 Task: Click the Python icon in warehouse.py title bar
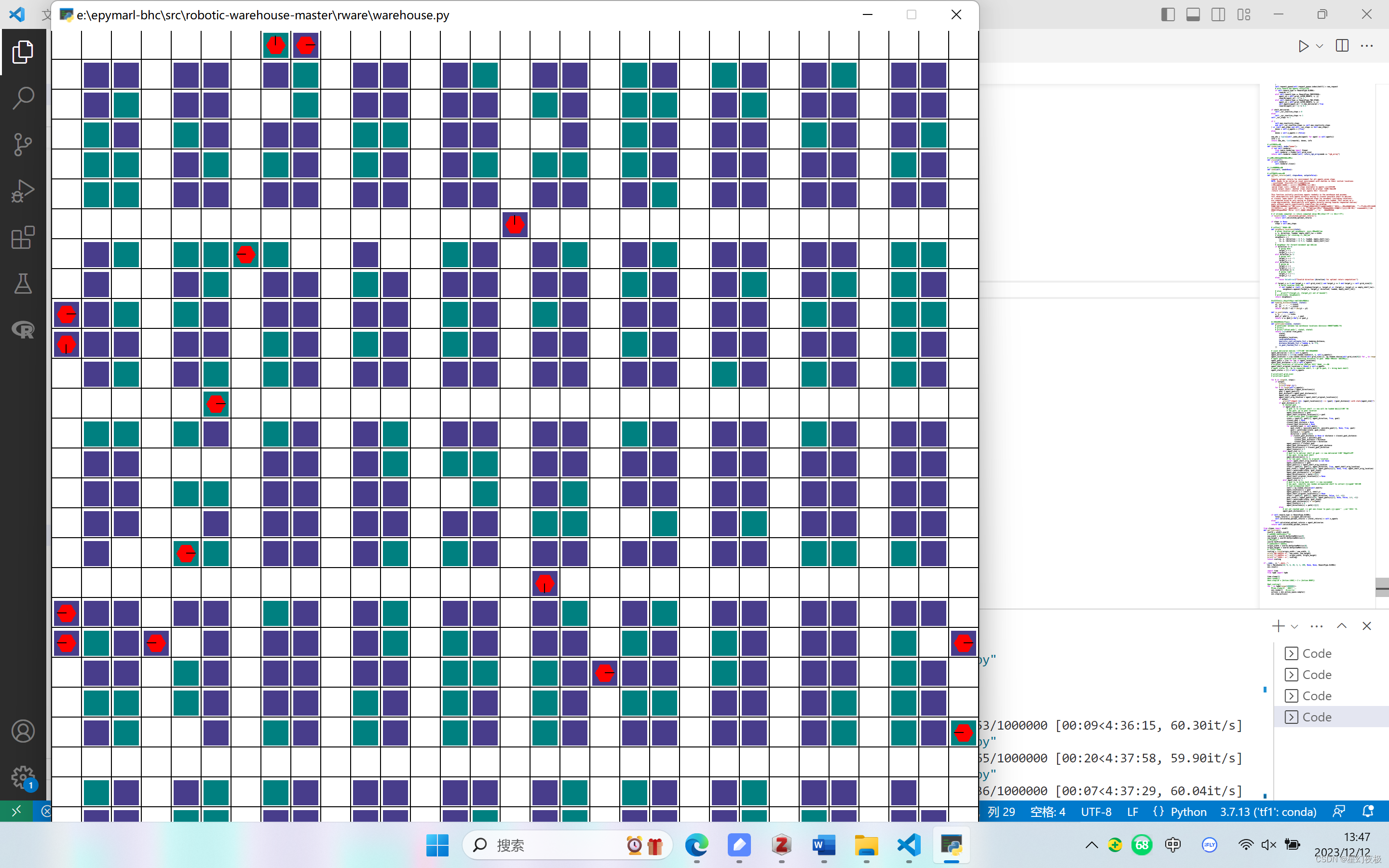point(66,15)
